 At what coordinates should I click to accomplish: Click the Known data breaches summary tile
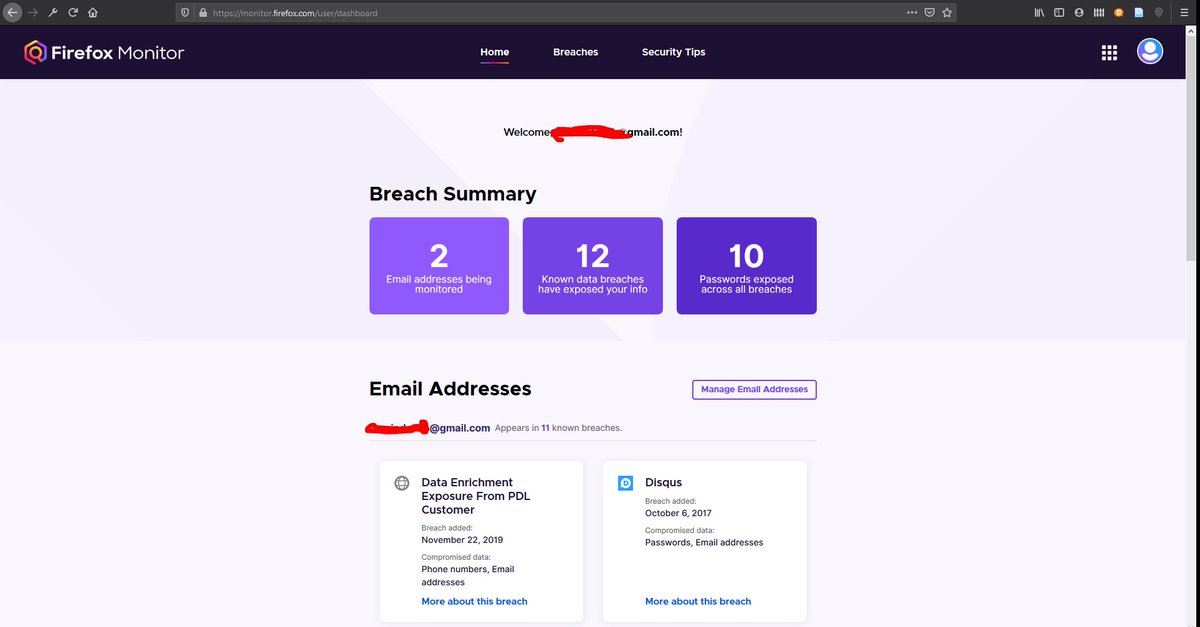click(592, 265)
